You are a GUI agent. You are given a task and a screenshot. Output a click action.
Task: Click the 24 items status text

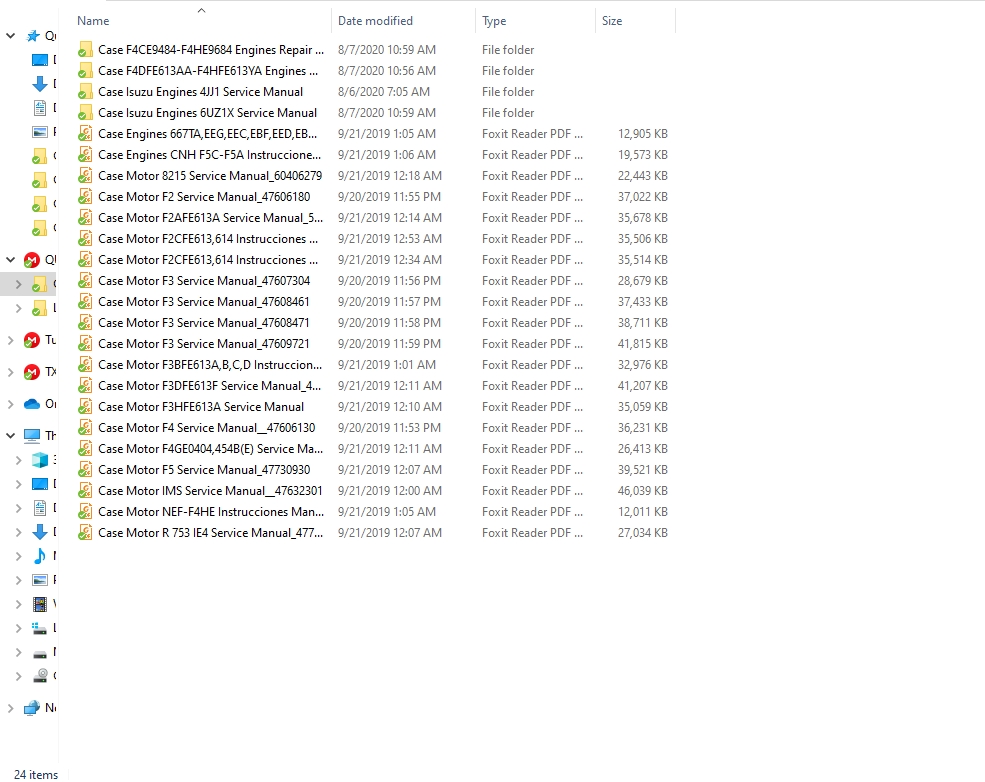tap(36, 774)
